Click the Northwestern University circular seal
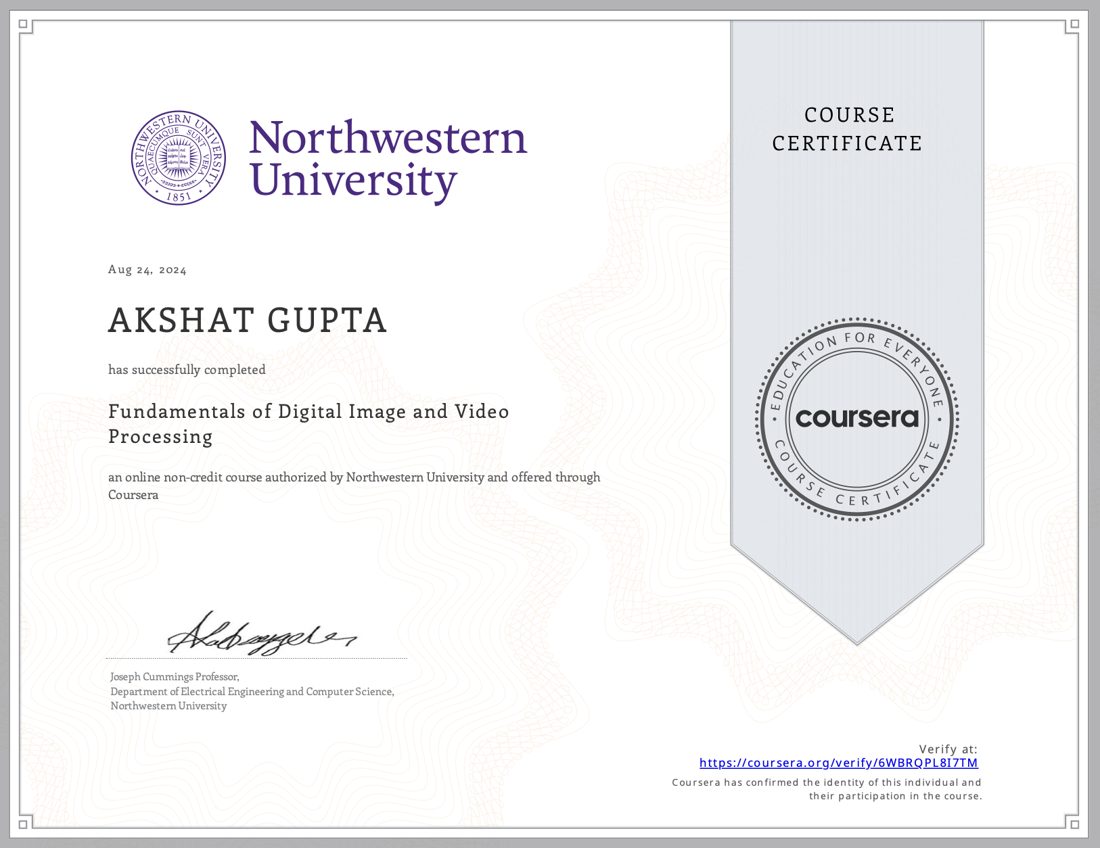This screenshot has width=1100, height=848. point(179,158)
